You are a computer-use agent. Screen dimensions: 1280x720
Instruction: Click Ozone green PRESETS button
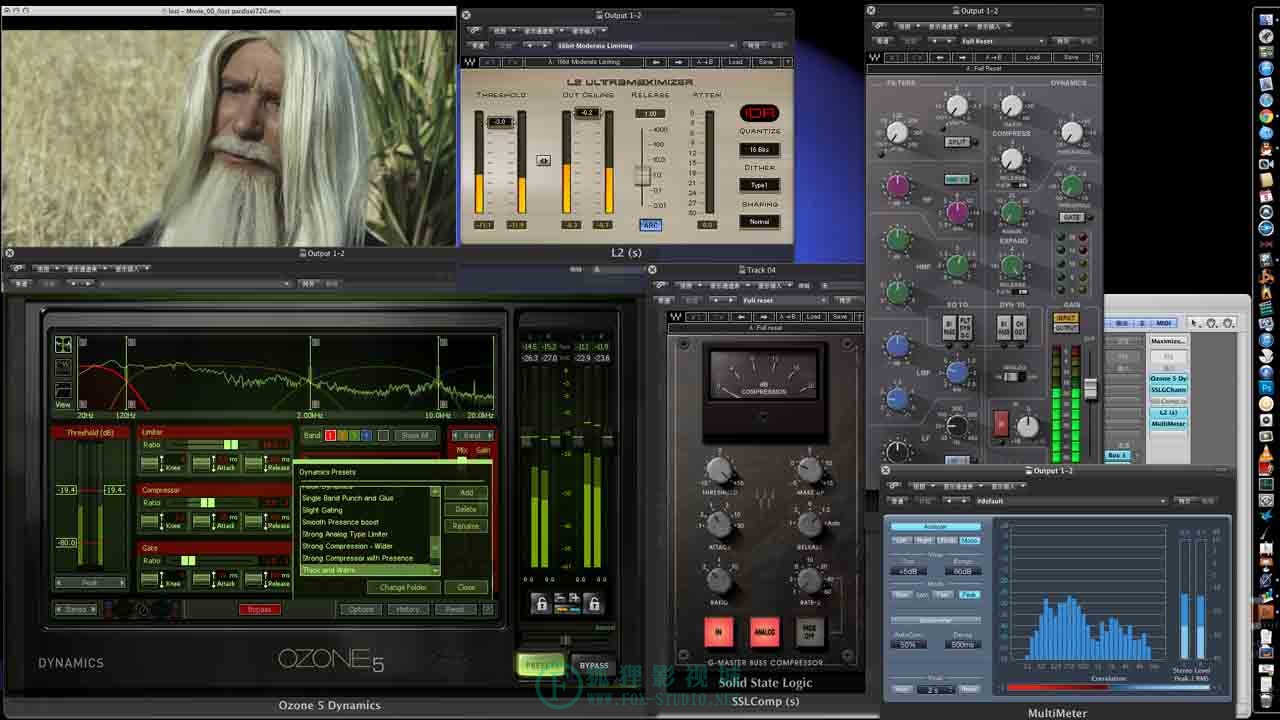point(541,665)
